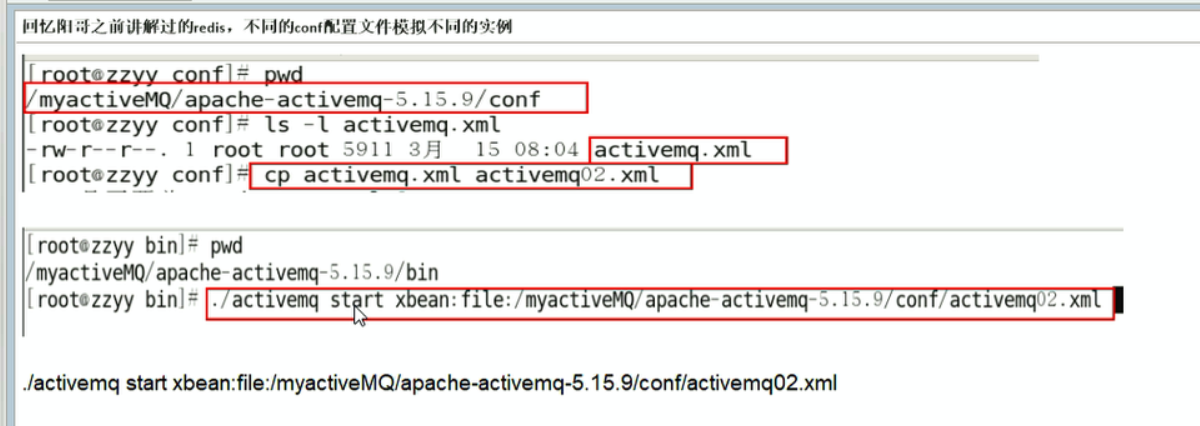1200x426 pixels.
Task: Select the red-boxed conf directory path
Action: [304, 99]
